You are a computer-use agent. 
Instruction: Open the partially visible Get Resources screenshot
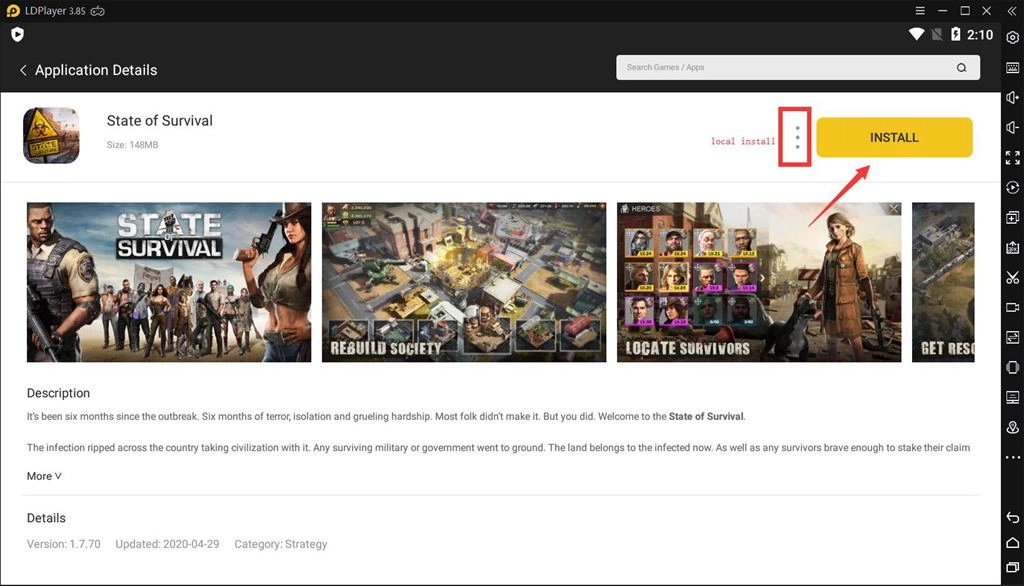pos(943,282)
